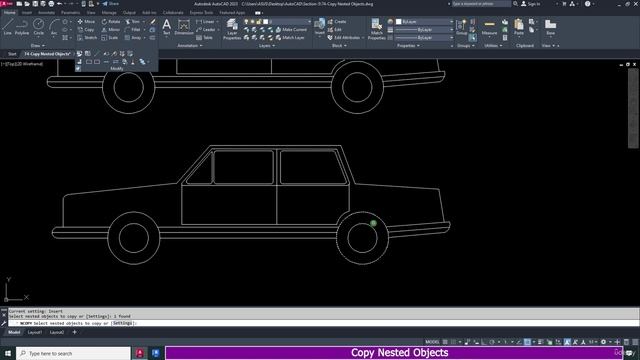Insert a Table from Annotation panel
This screenshot has width=640, height=360.
pos(204,38)
